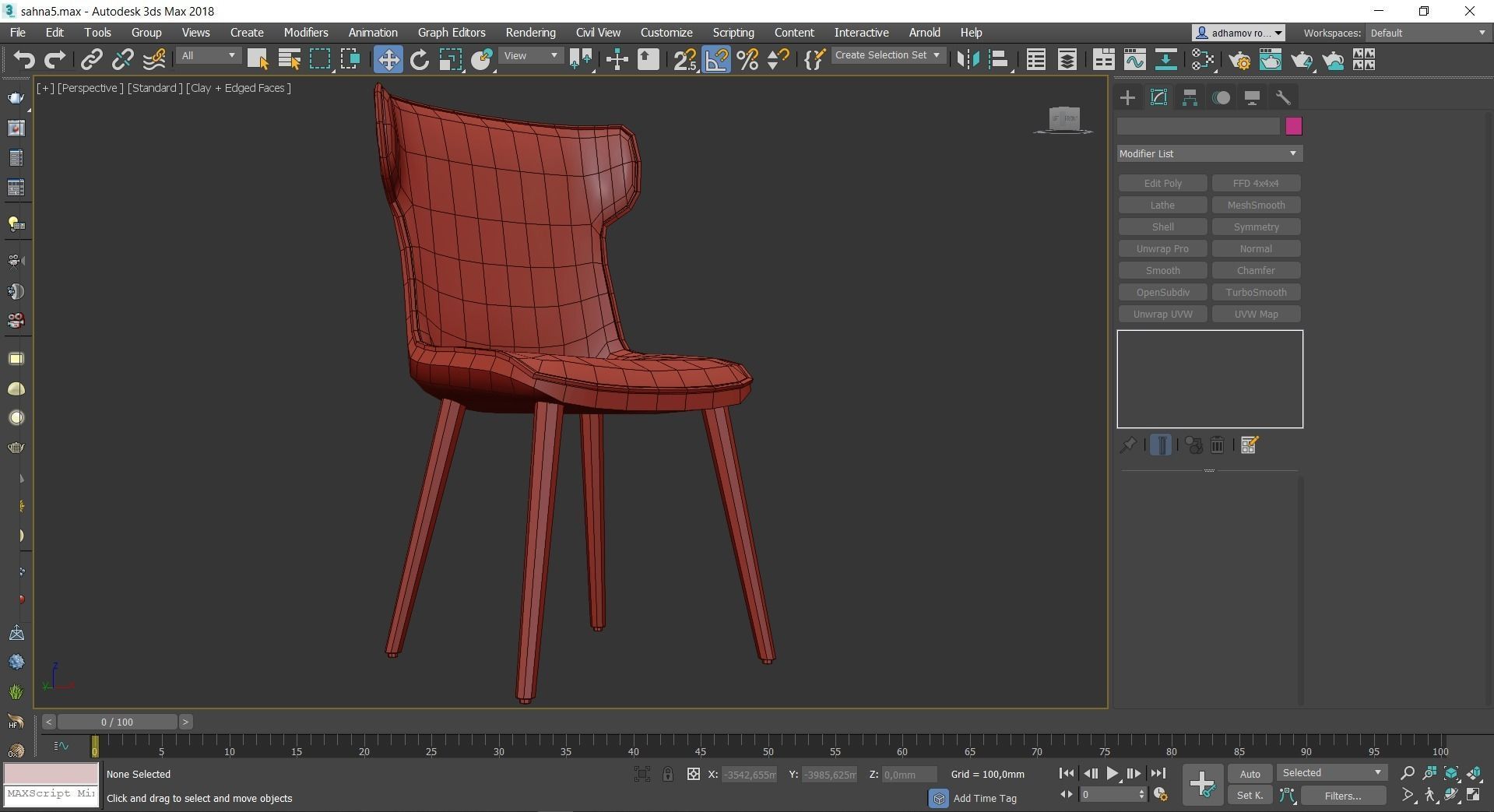Image resolution: width=1494 pixels, height=812 pixels.
Task: Activate Select and Move tool
Action: click(x=388, y=60)
